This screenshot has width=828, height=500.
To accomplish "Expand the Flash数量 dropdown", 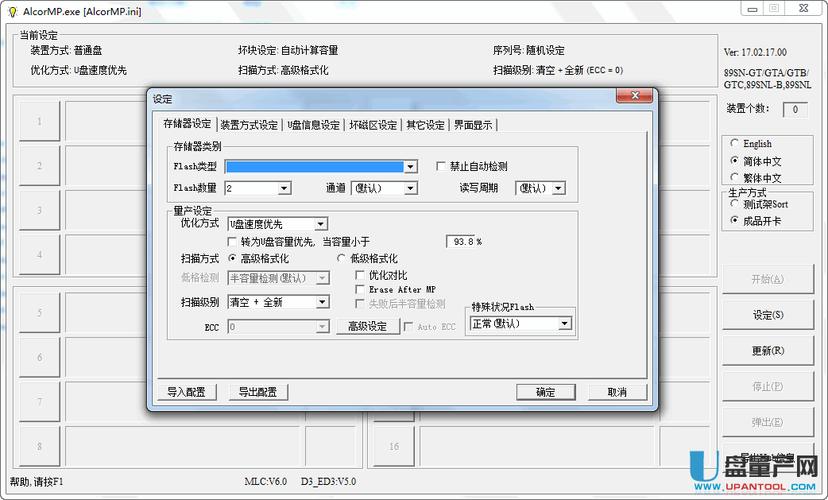I will tap(284, 188).
